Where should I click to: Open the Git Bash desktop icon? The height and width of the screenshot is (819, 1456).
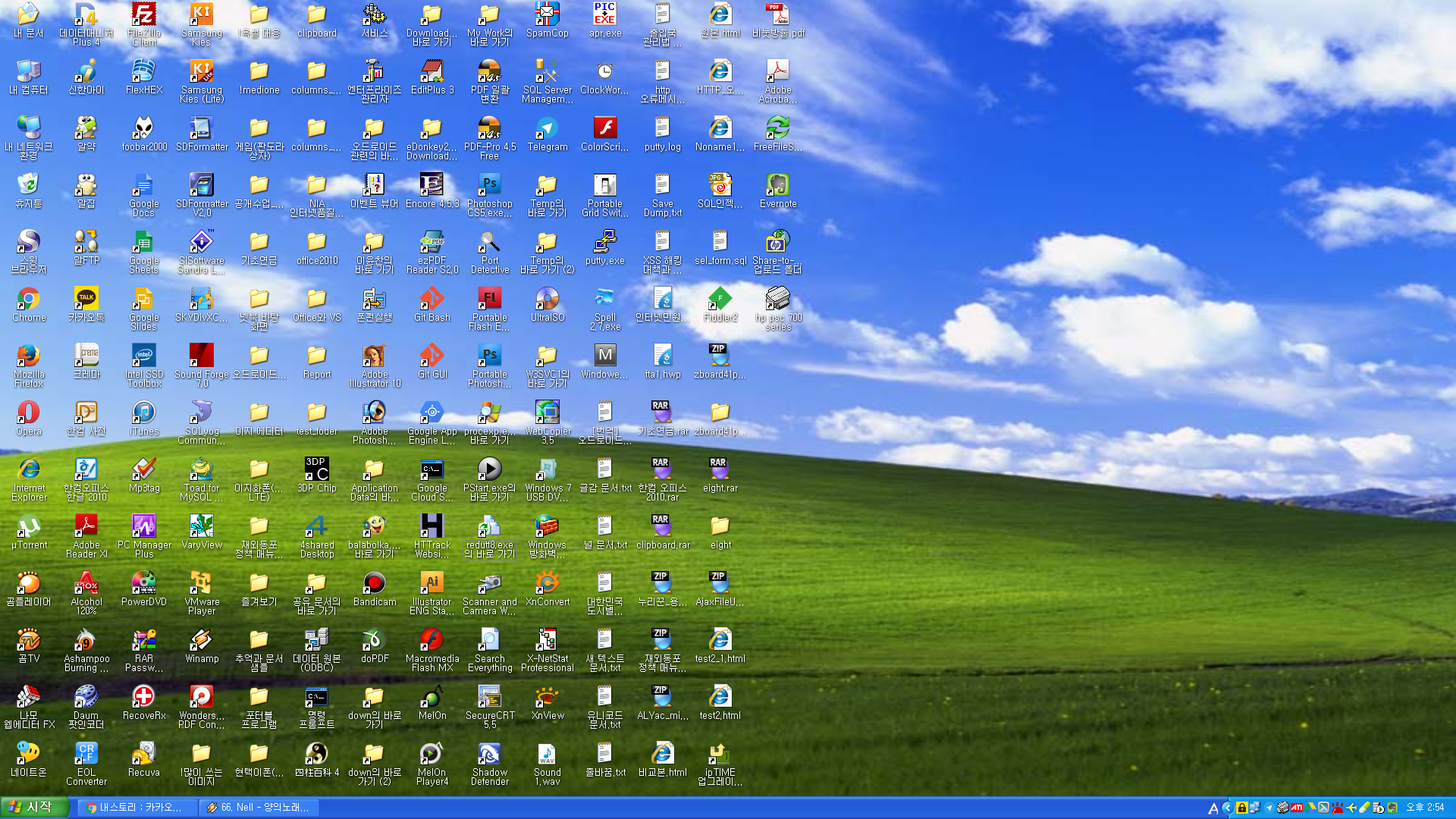tap(432, 304)
